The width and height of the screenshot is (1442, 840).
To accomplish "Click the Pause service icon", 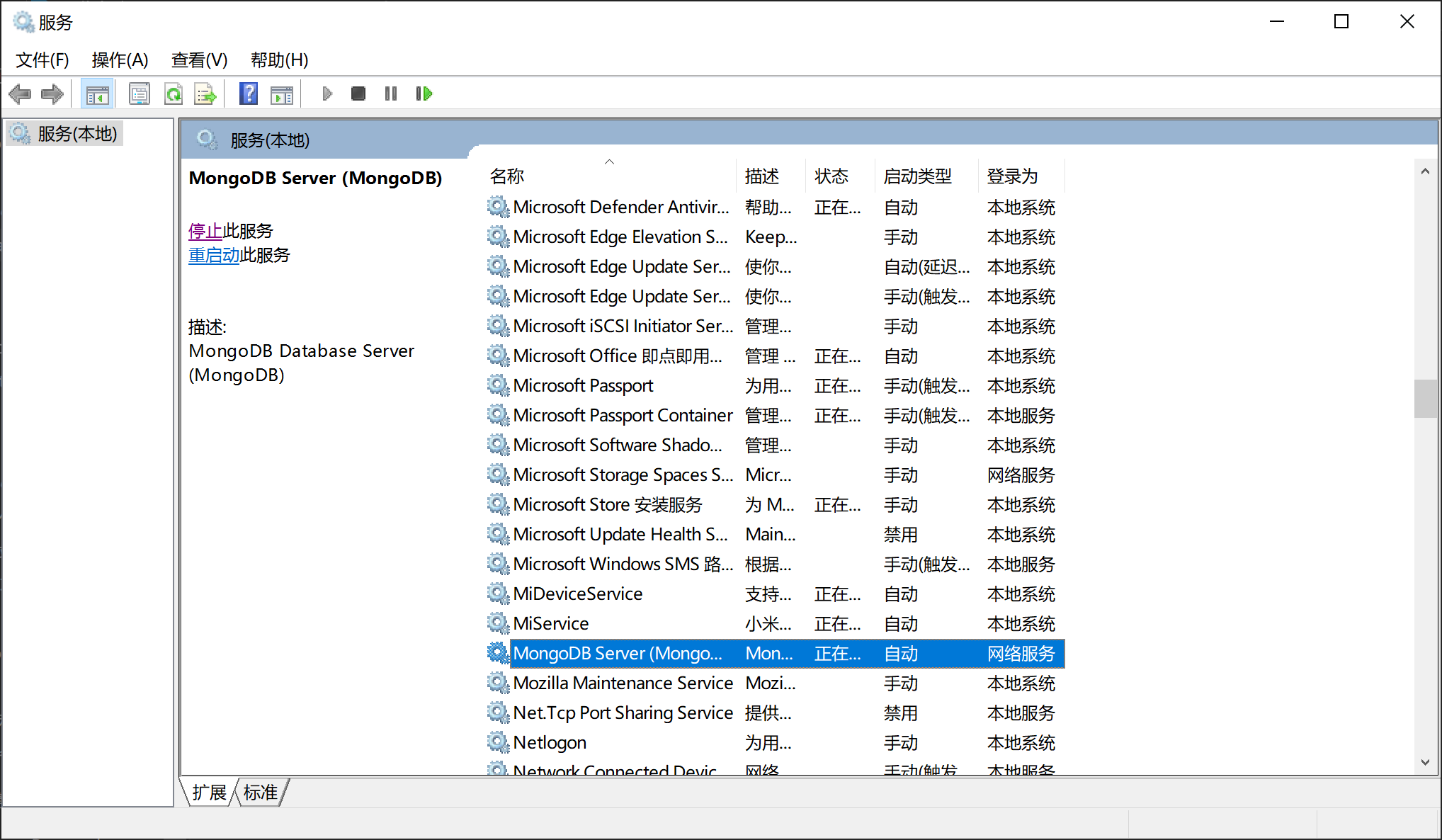I will pos(391,93).
